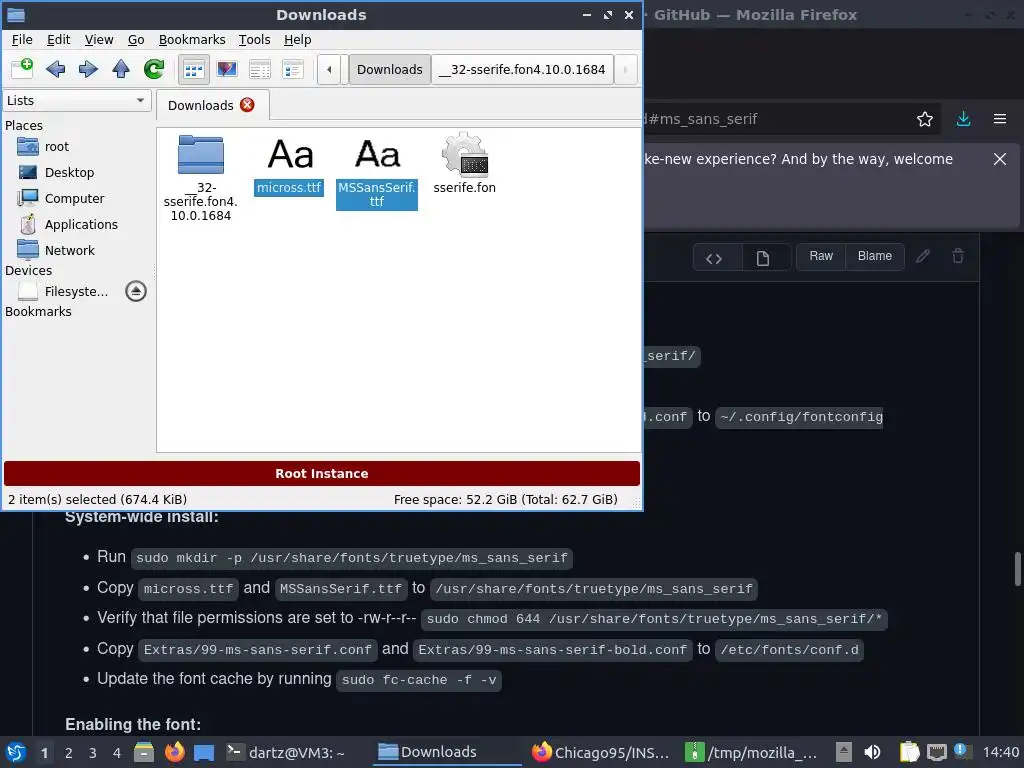This screenshot has width=1024, height=768.
Task: Switch to preview file view on GitHub
Action: (763, 258)
